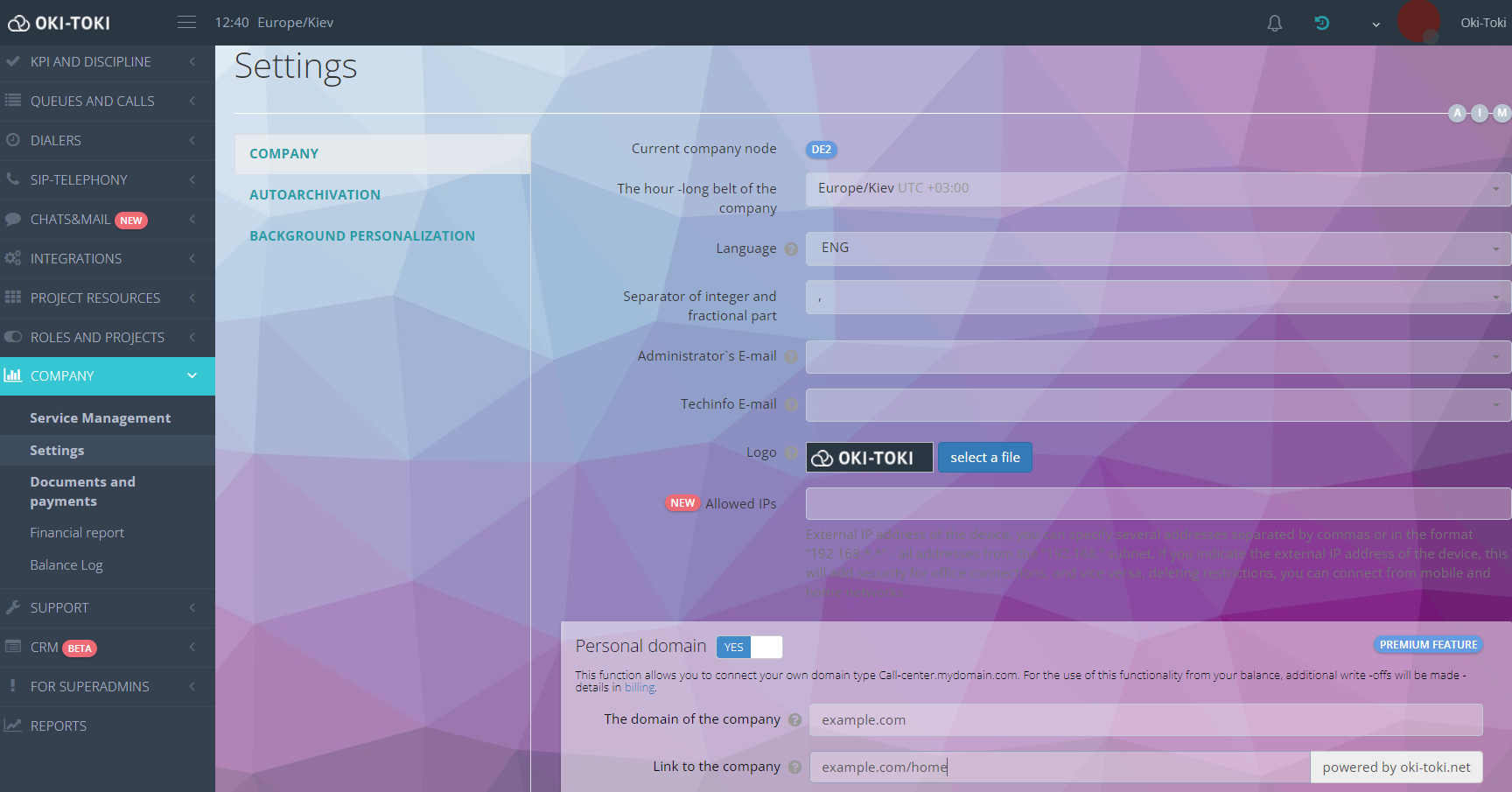Click help icon beside Administrator's E-mail
Screen dimensions: 1512x792
[791, 357]
